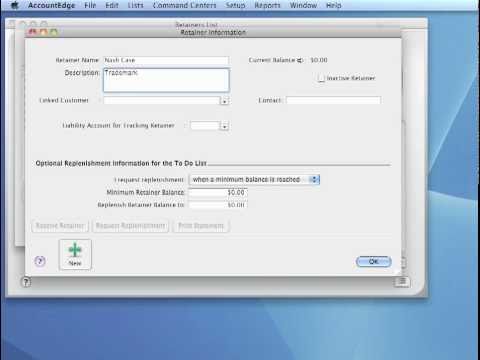Expand the Linked Customer dropdown arrow
The image size is (480, 360).
(x=225, y=101)
